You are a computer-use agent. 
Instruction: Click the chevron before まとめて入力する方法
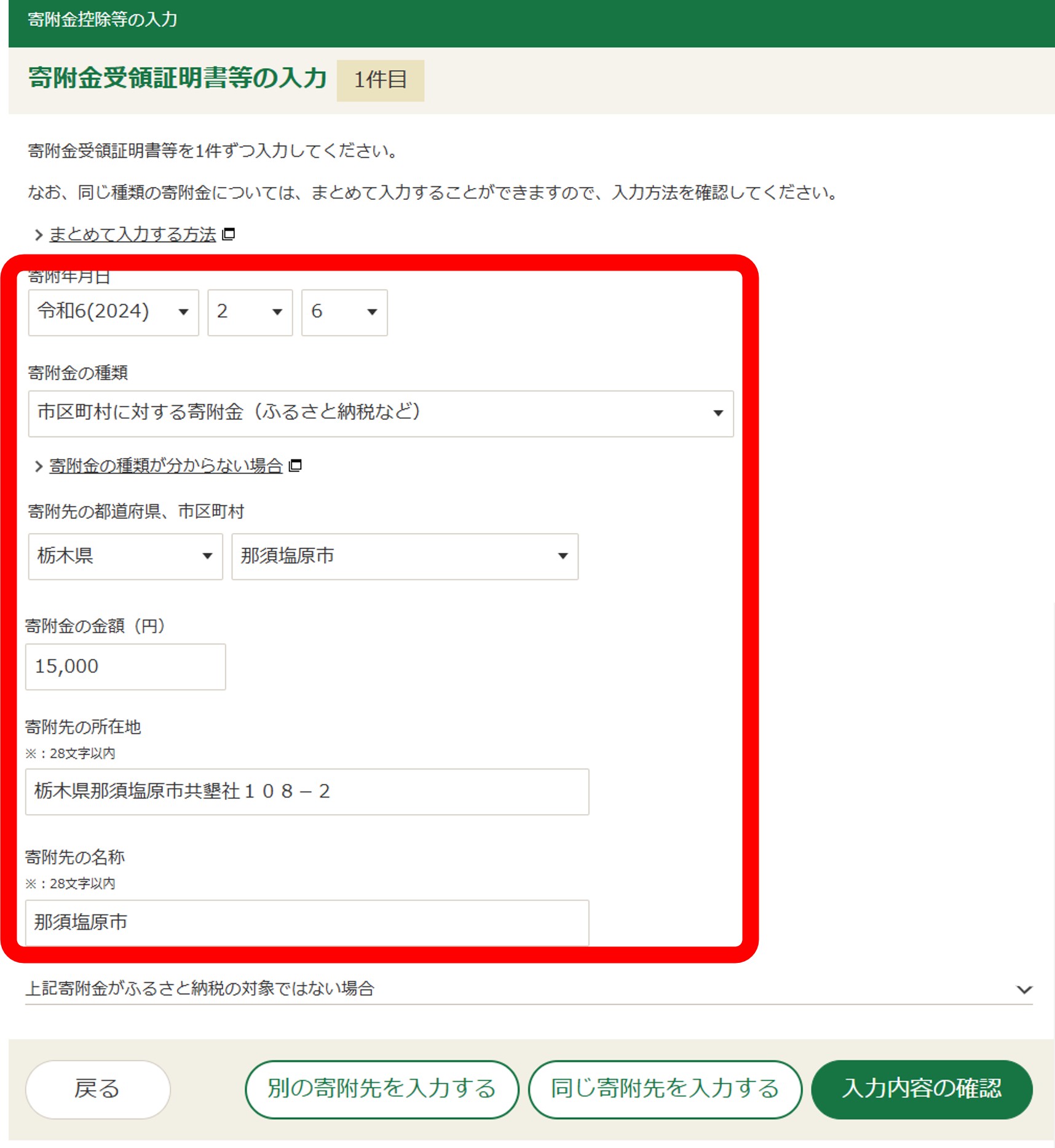click(39, 235)
